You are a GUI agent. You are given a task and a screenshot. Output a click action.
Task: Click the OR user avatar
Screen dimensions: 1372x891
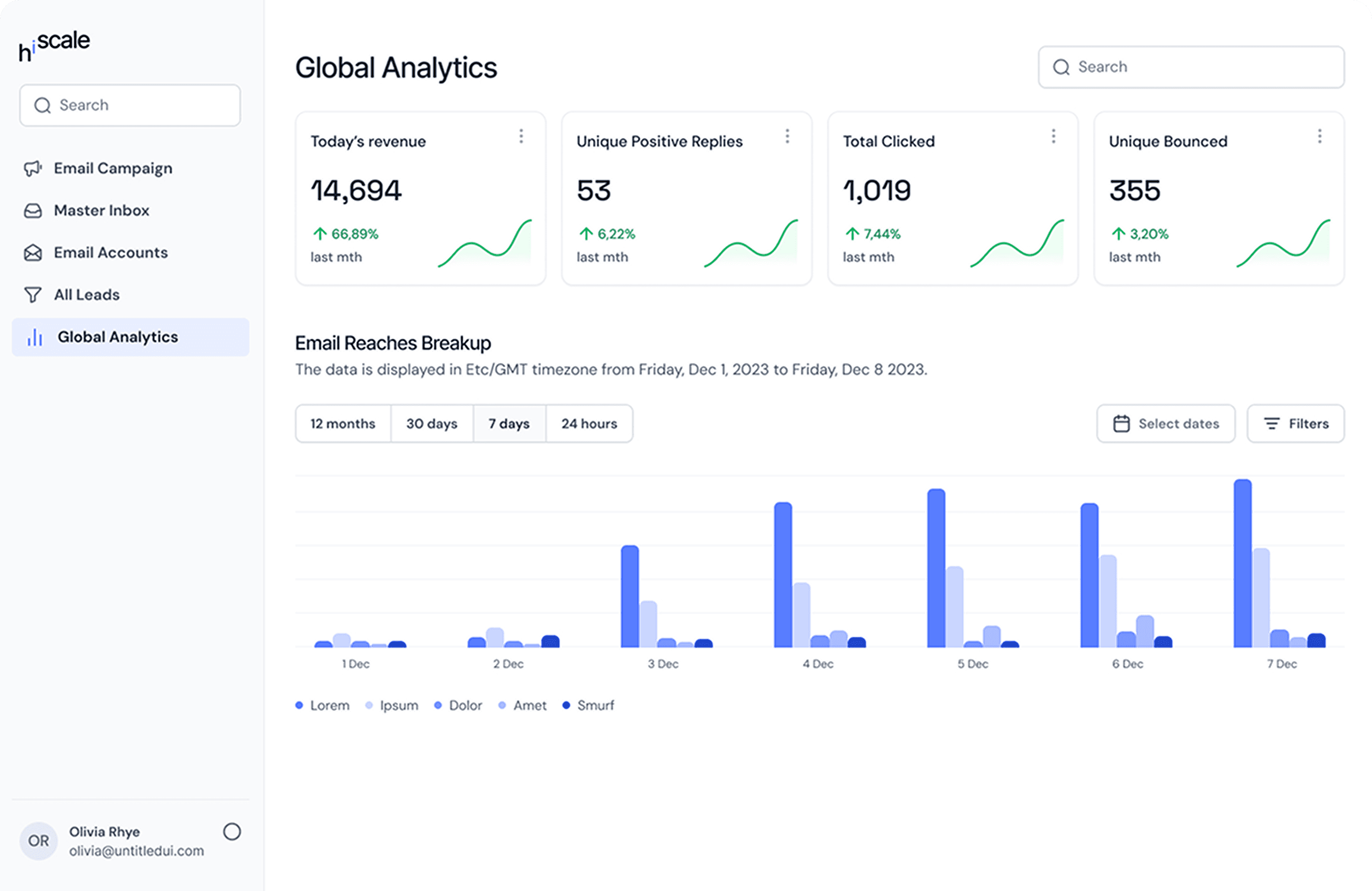(x=38, y=841)
